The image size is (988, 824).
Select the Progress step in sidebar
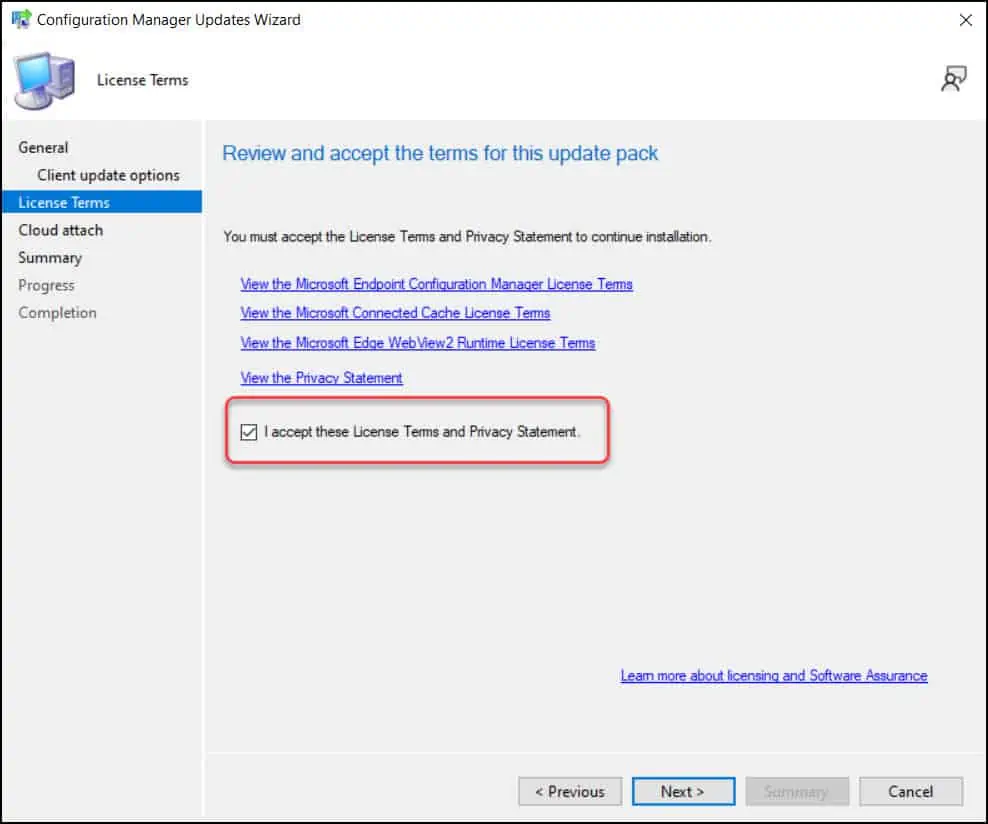pos(47,285)
